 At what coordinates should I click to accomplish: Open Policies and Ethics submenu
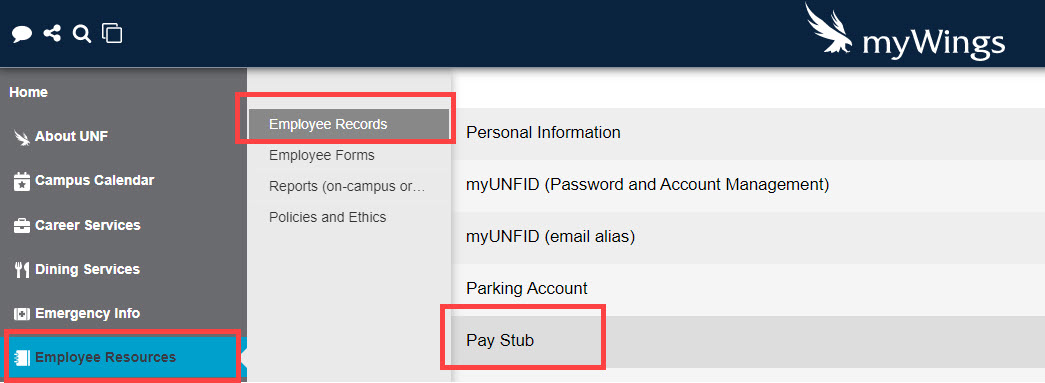[327, 217]
